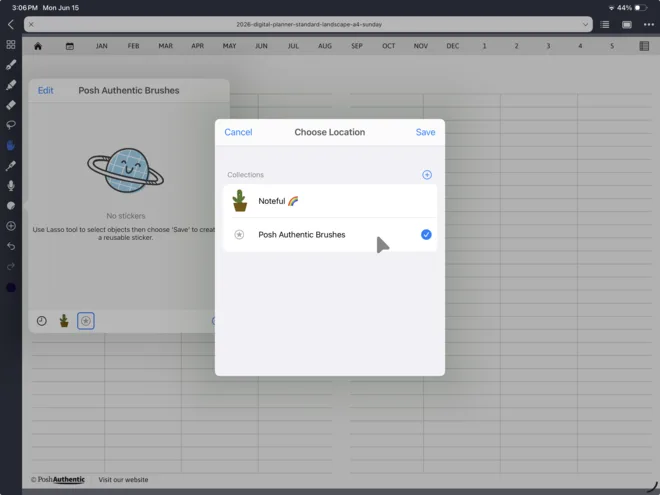The image size is (660, 495).
Task: Toggle Posh Authentic Brushes checkmark
Action: (x=426, y=234)
